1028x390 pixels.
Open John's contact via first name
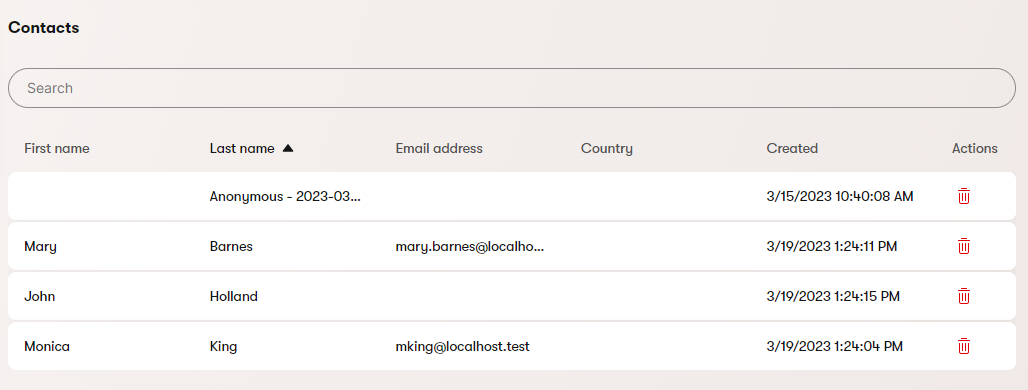coord(39,296)
